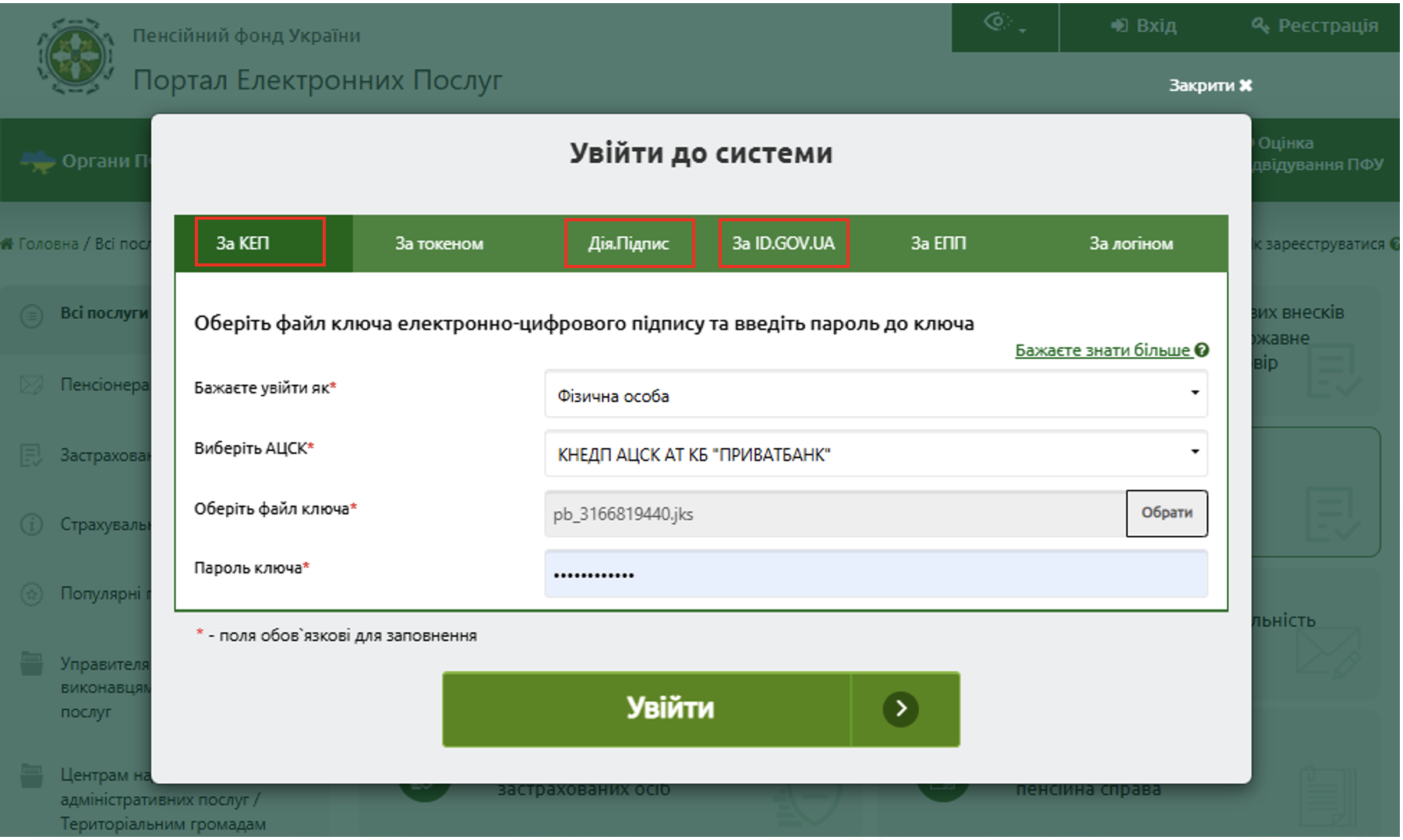This screenshot has height=840, width=1403.
Task: Open the За ID.GOV.UA tab
Action: click(783, 244)
